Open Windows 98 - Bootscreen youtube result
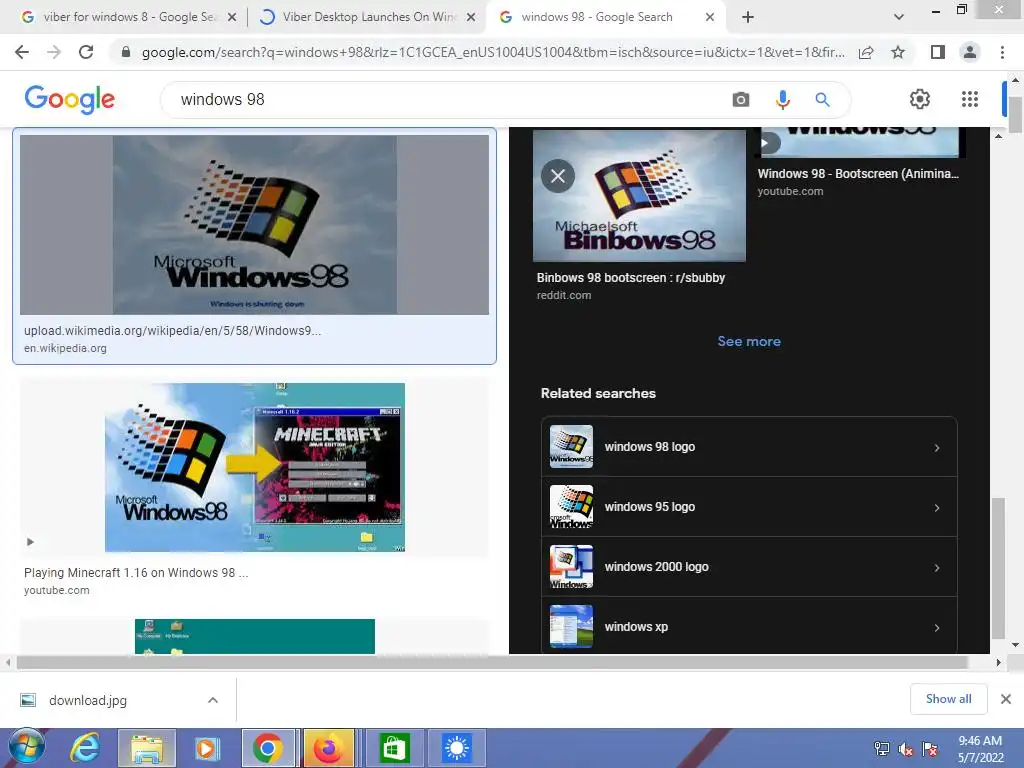Viewport: 1024px width, 768px height. pos(857,174)
